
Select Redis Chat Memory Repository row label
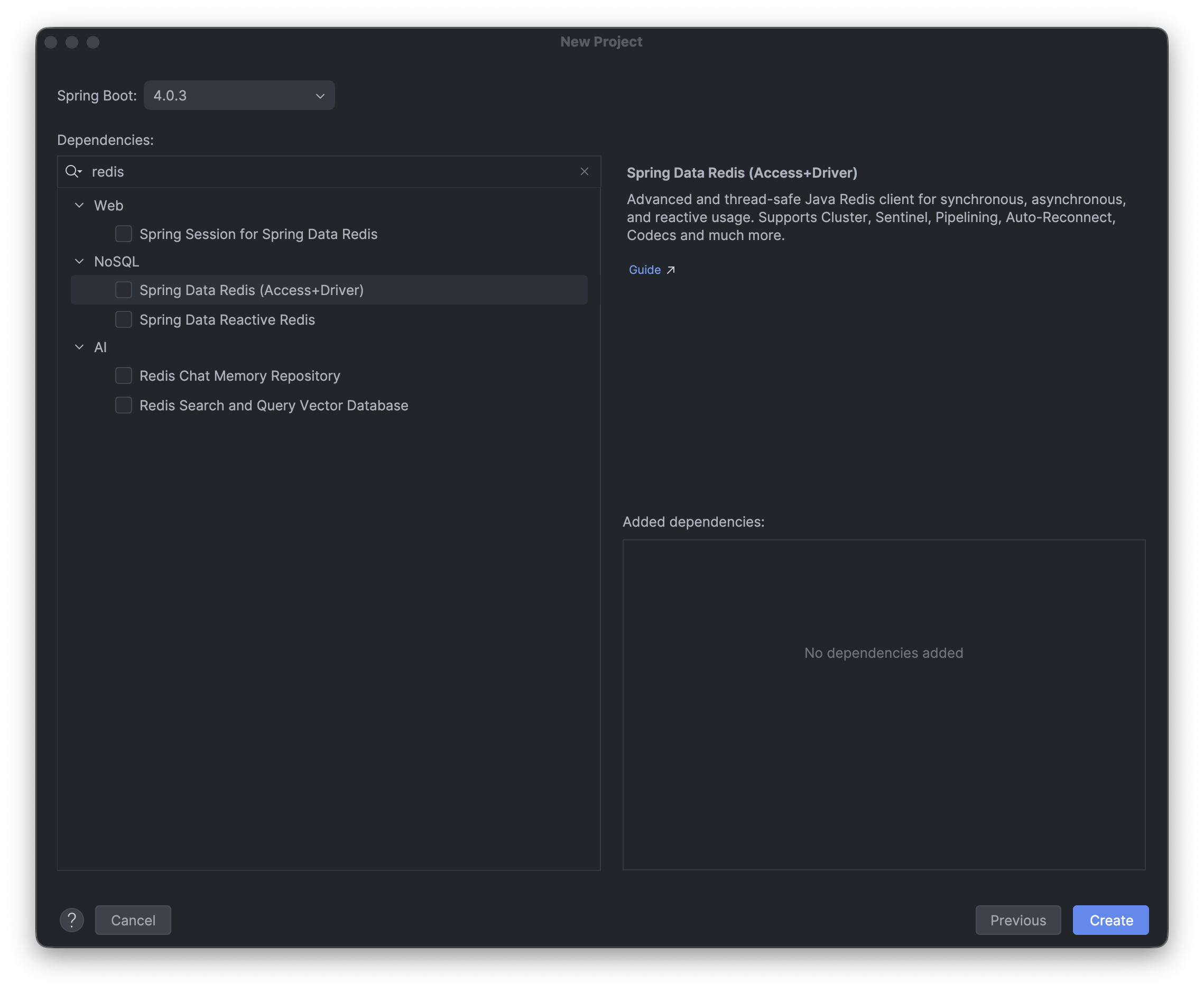[240, 376]
